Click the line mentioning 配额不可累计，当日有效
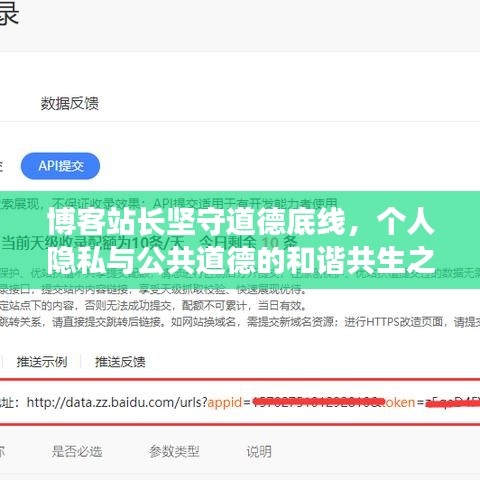The height and width of the screenshot is (480, 480). click(x=153, y=305)
